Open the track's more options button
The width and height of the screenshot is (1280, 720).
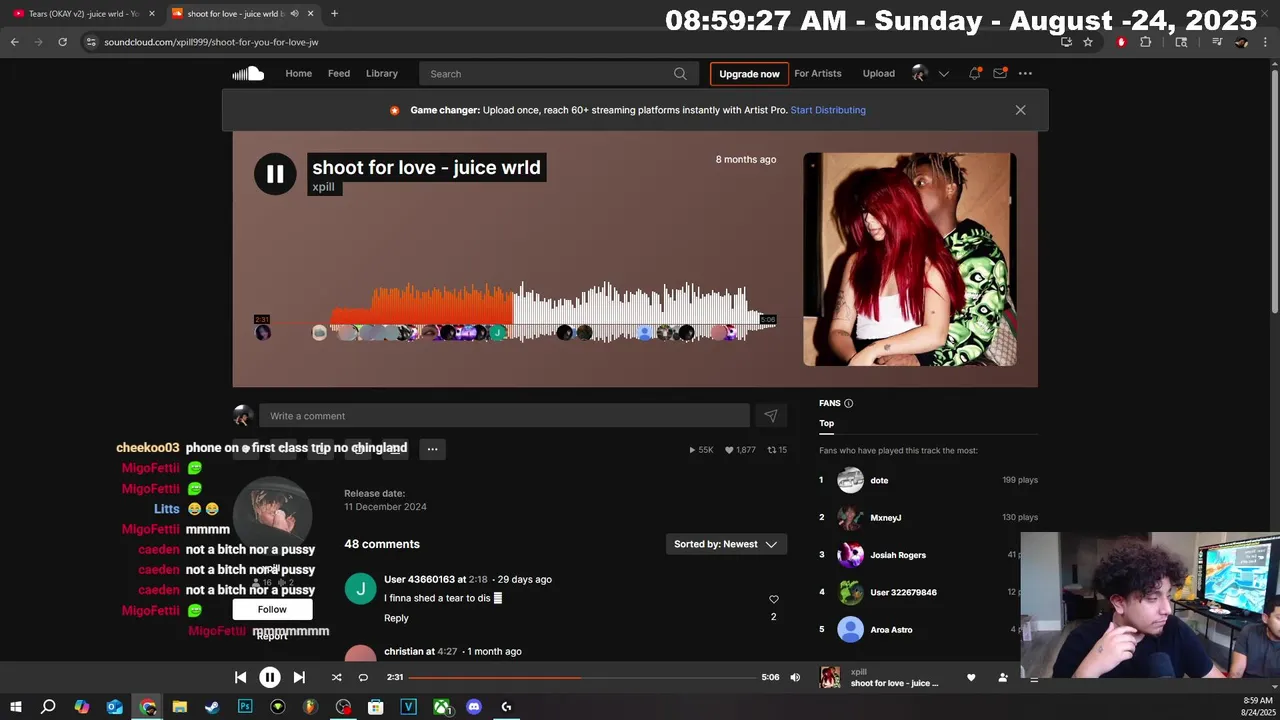pyautogui.click(x=432, y=449)
